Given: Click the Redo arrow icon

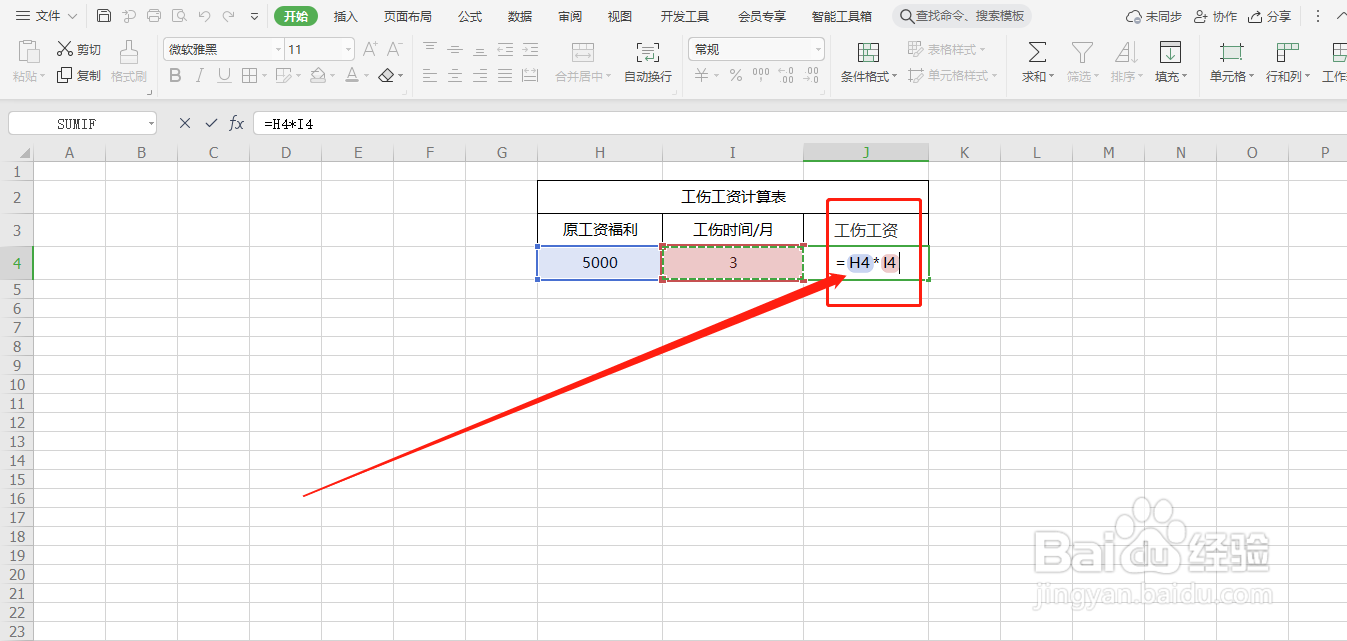Looking at the screenshot, I should (229, 16).
